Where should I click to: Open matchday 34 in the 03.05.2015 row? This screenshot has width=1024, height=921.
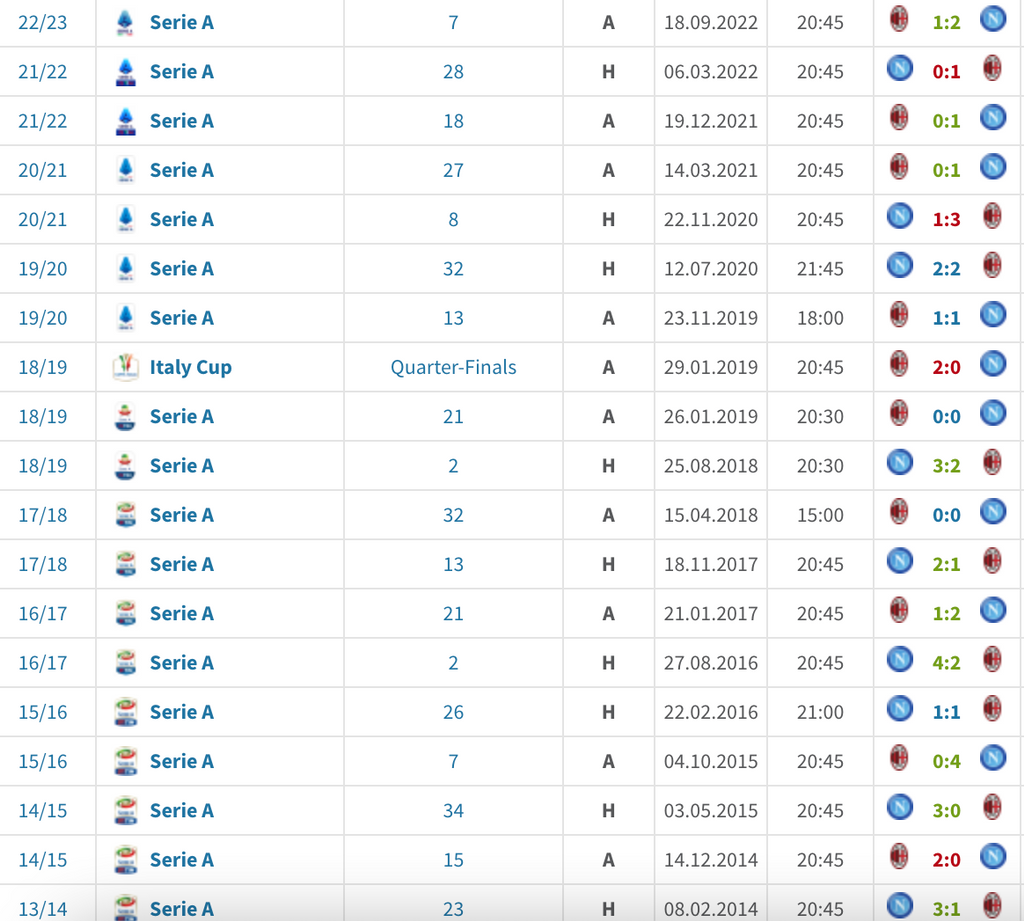[x=453, y=811]
